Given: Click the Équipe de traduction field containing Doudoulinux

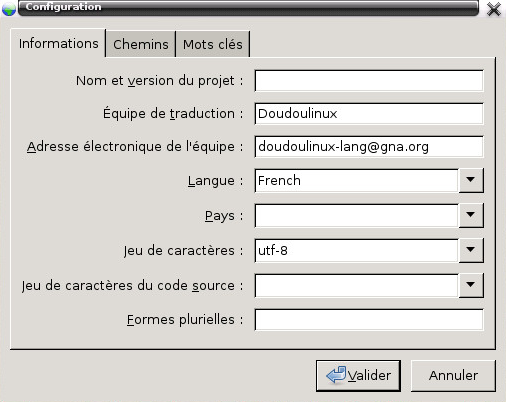Looking at the screenshot, I should [x=369, y=114].
